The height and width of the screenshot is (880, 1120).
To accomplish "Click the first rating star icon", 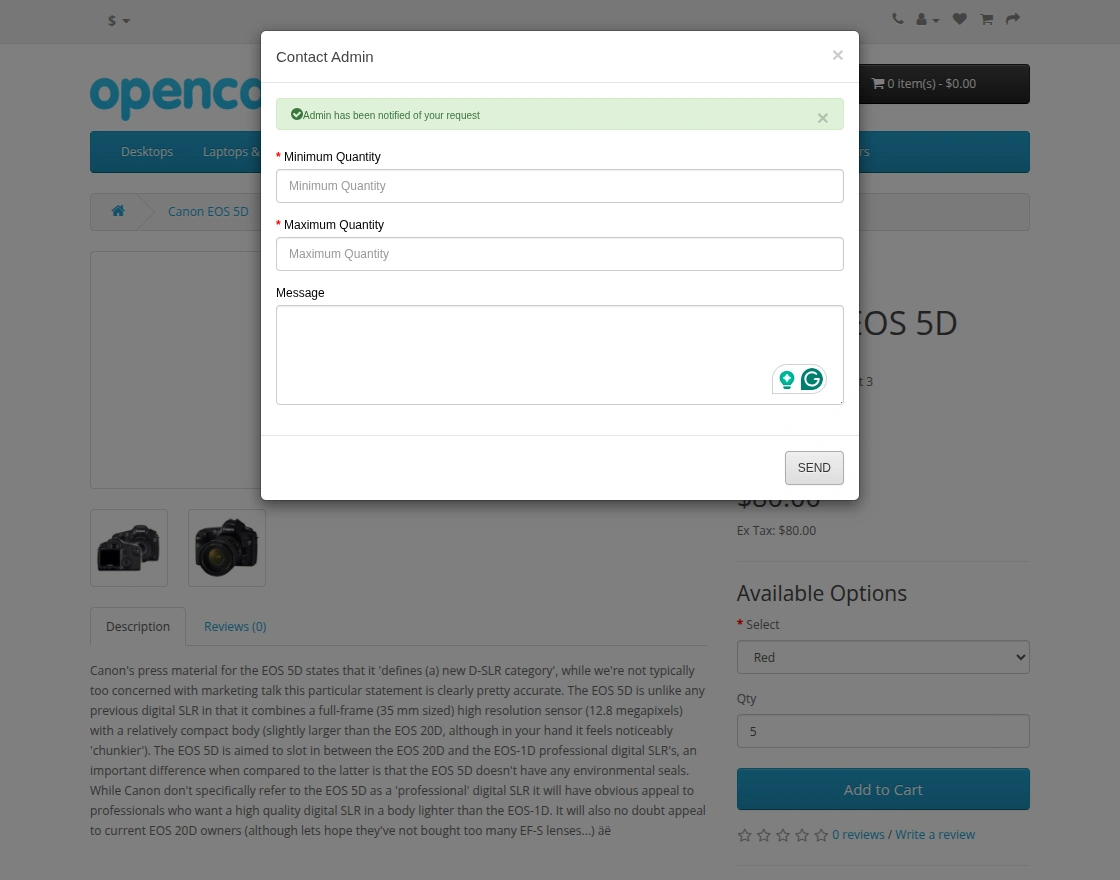I will click(744, 835).
